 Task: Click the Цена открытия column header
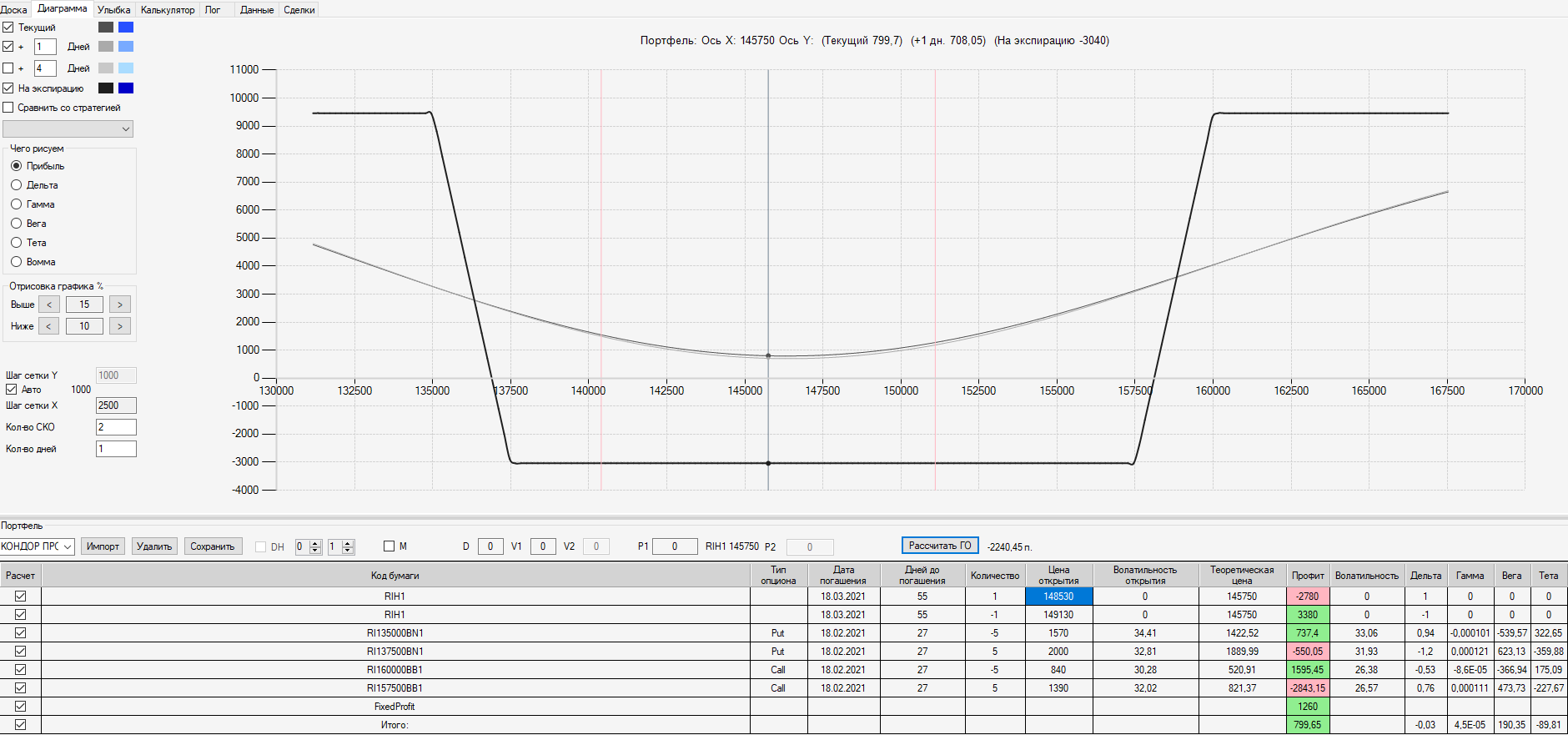(1058, 576)
